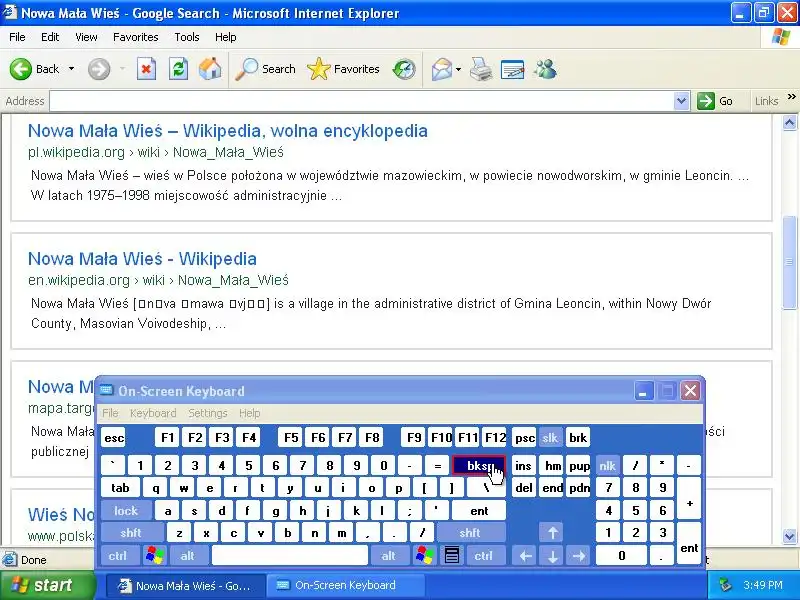This screenshot has height=600, width=800.
Task: Switch to Nowa Mała Wieś taskbar button
Action: [186, 585]
